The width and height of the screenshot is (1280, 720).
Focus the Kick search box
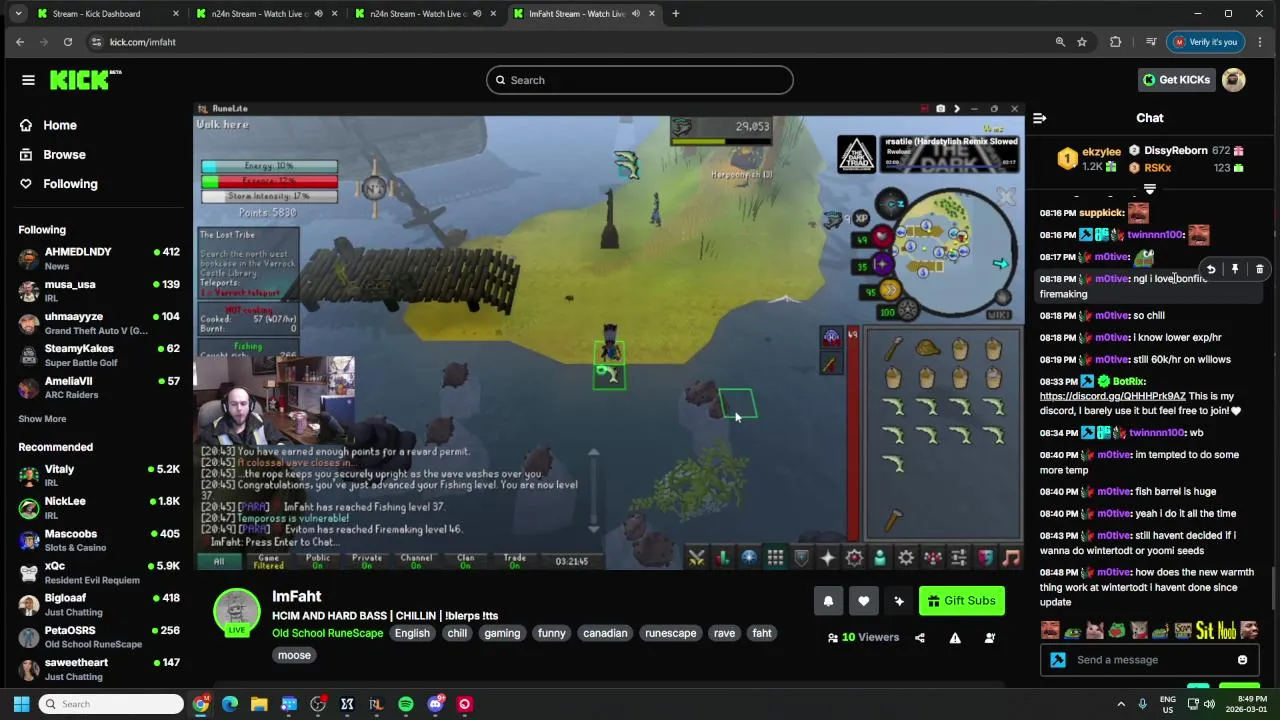click(x=640, y=80)
